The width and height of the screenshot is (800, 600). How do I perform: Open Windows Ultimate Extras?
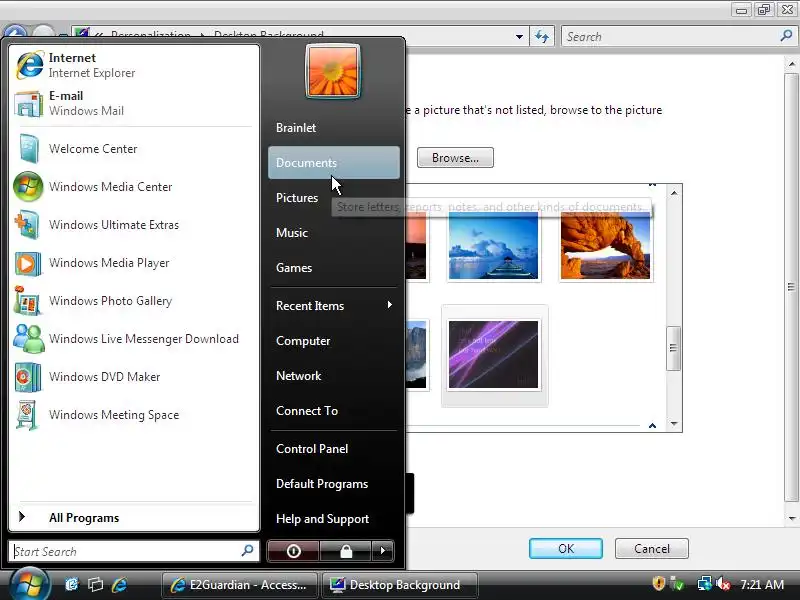coord(134,225)
